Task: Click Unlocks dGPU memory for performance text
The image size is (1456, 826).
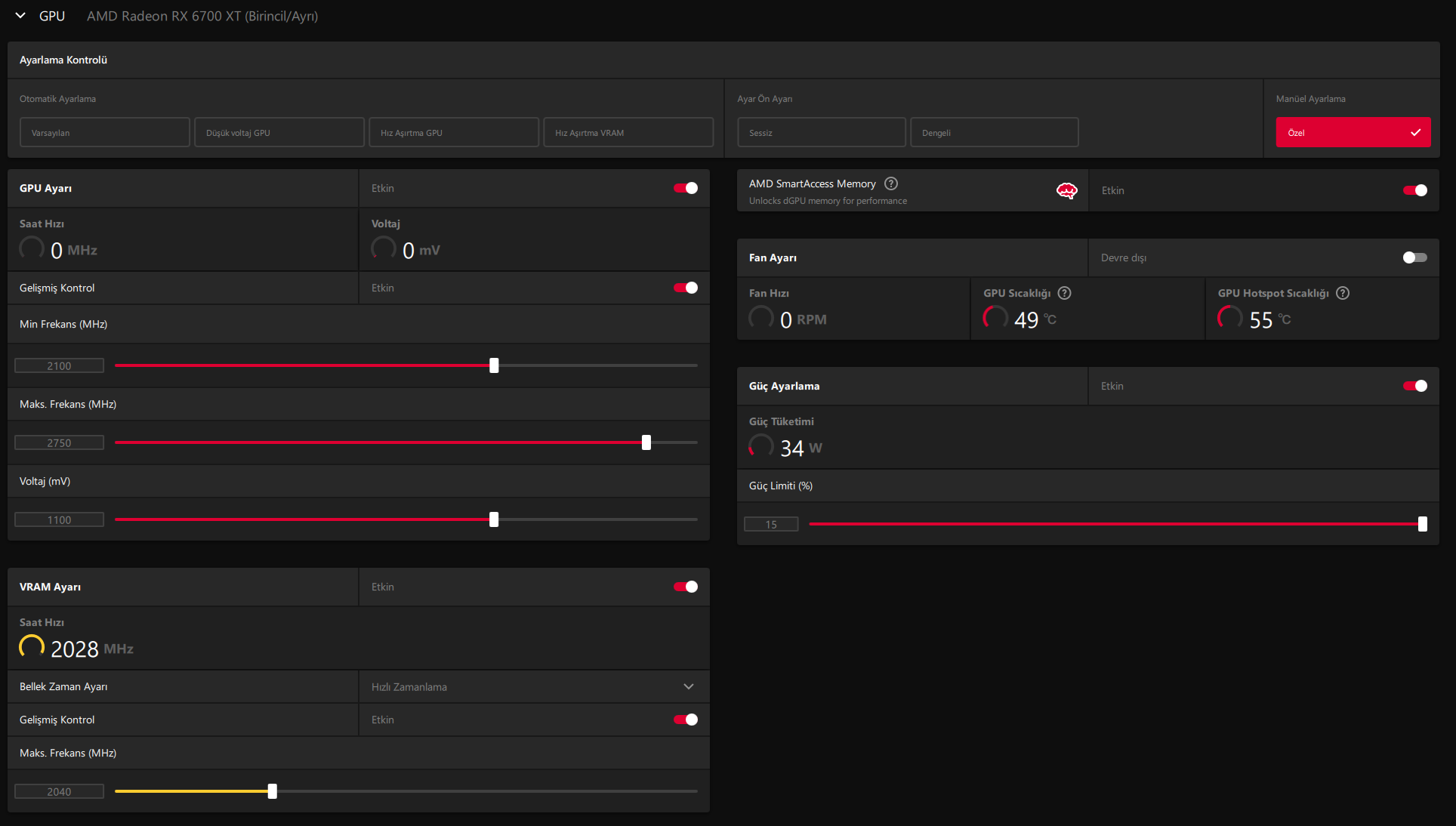Action: click(828, 201)
